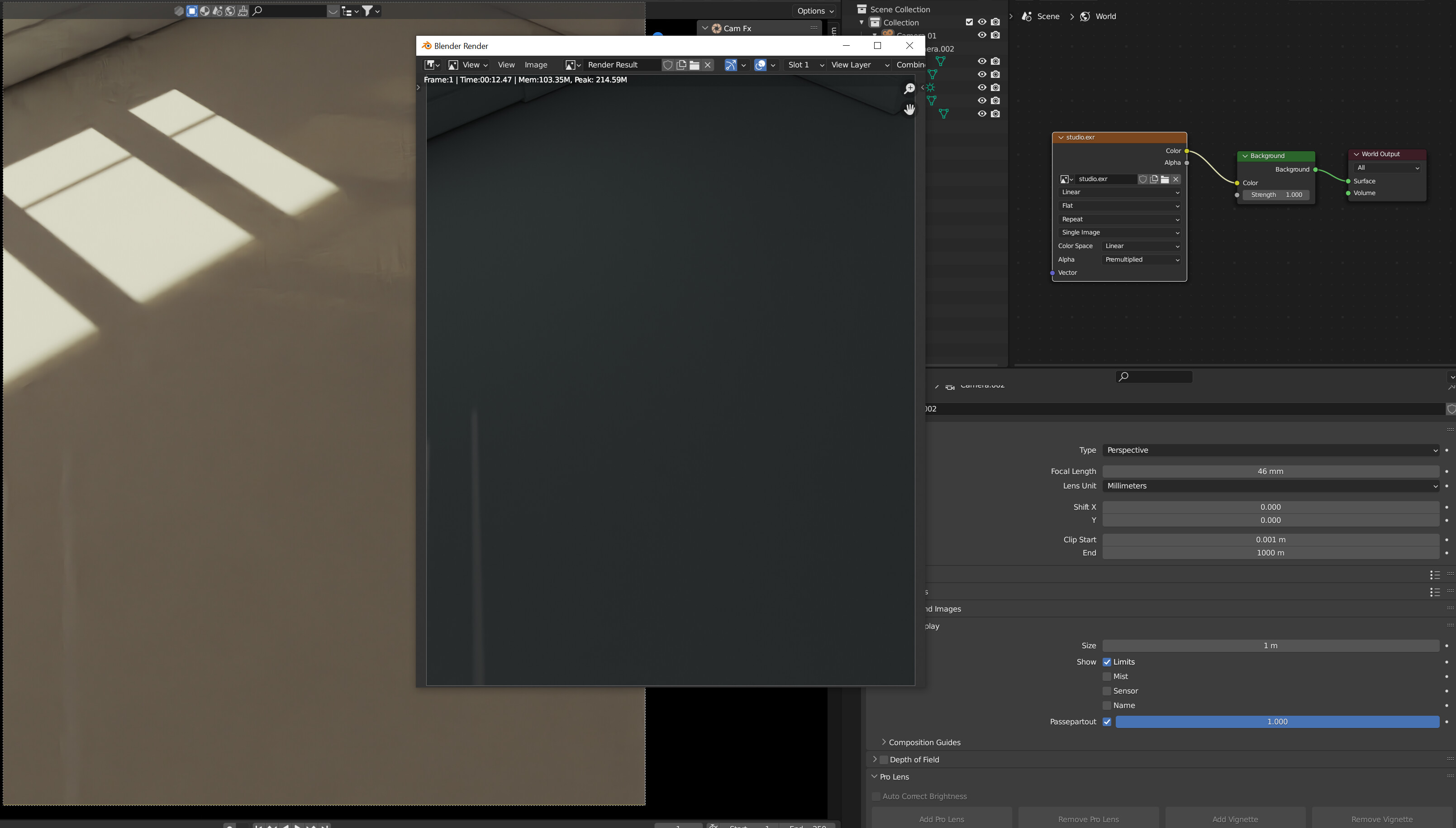Uncheck the Collection enable checkbox
Screen dimensions: 1456x828
[x=969, y=22]
